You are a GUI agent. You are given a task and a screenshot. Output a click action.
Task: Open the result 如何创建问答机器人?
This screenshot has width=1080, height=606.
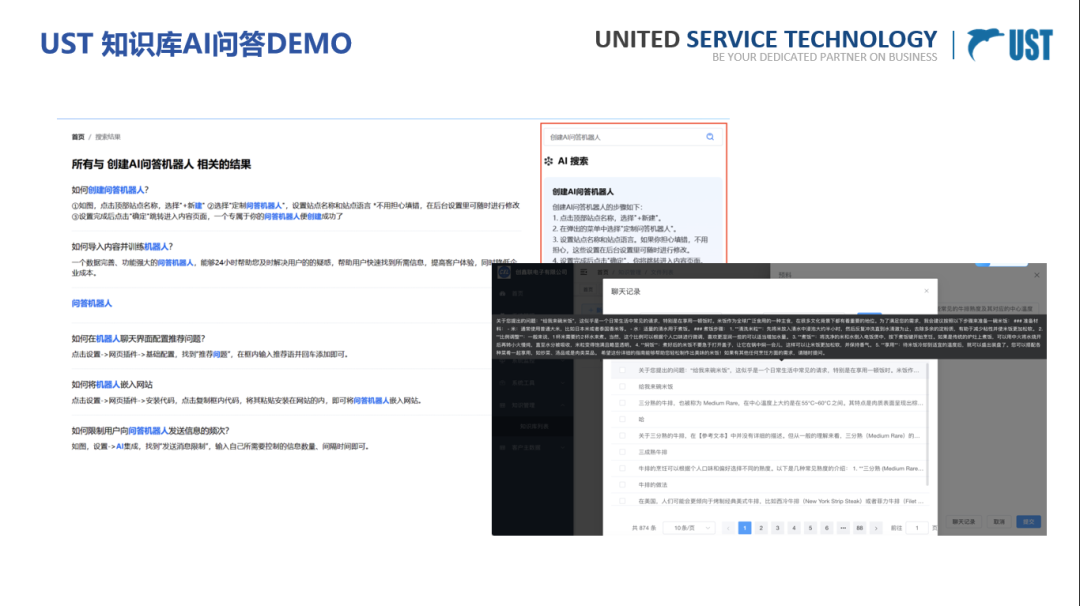tap(110, 190)
